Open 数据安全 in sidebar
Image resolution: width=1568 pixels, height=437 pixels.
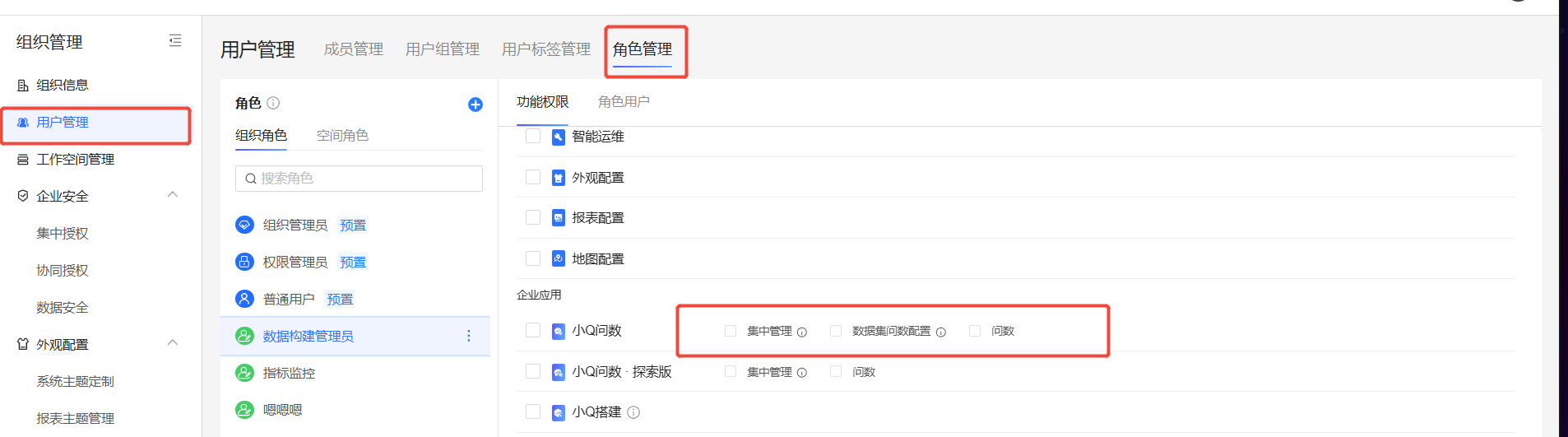(x=63, y=308)
